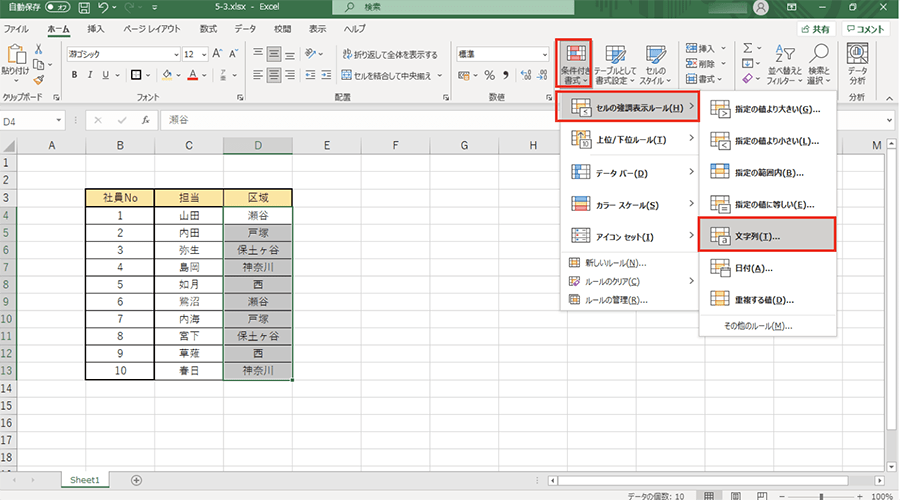This screenshot has height=500, width=900.
Task: Select 文字列(T)... from the submenu
Action: point(765,236)
